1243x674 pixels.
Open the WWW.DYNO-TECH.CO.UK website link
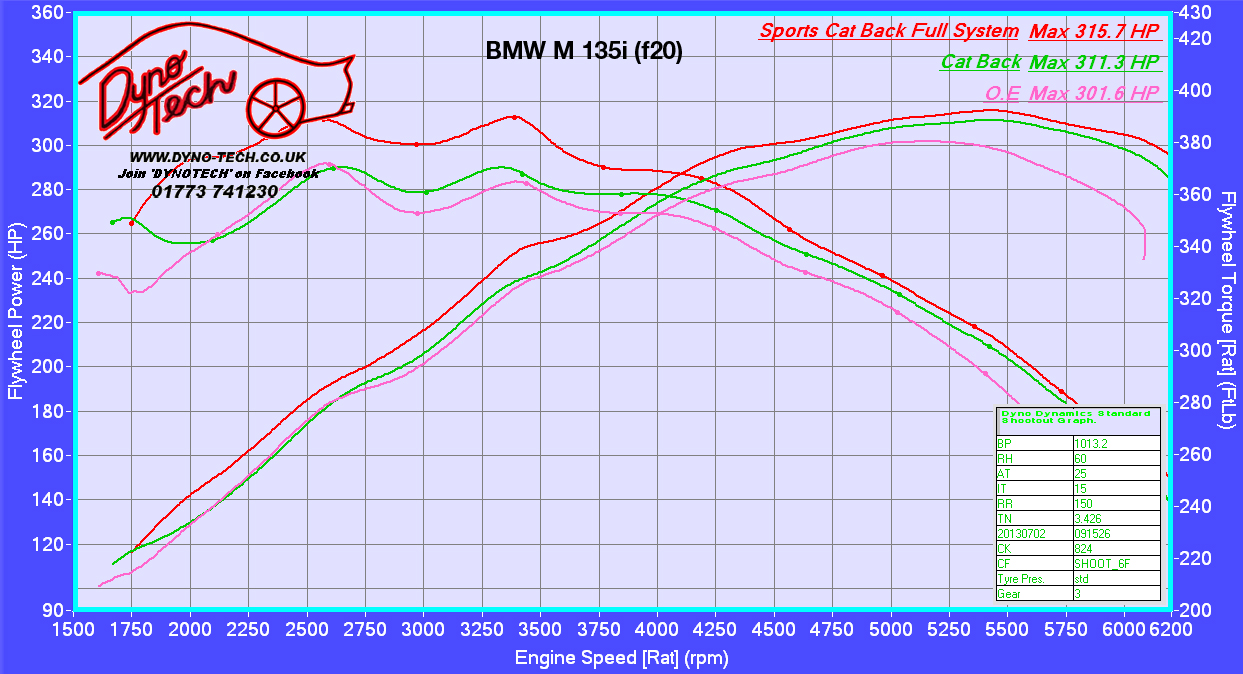(217, 158)
